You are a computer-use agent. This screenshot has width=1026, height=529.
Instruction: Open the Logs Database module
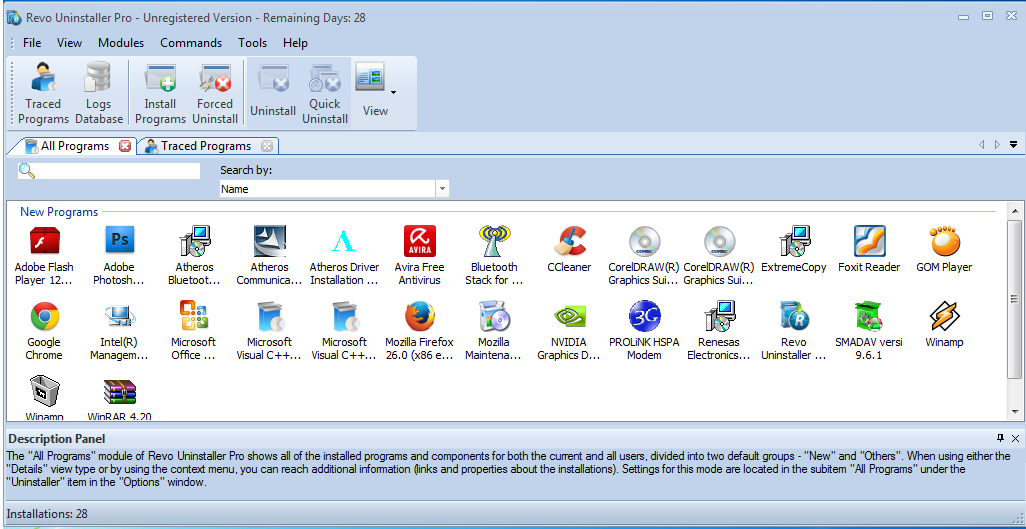(x=99, y=93)
